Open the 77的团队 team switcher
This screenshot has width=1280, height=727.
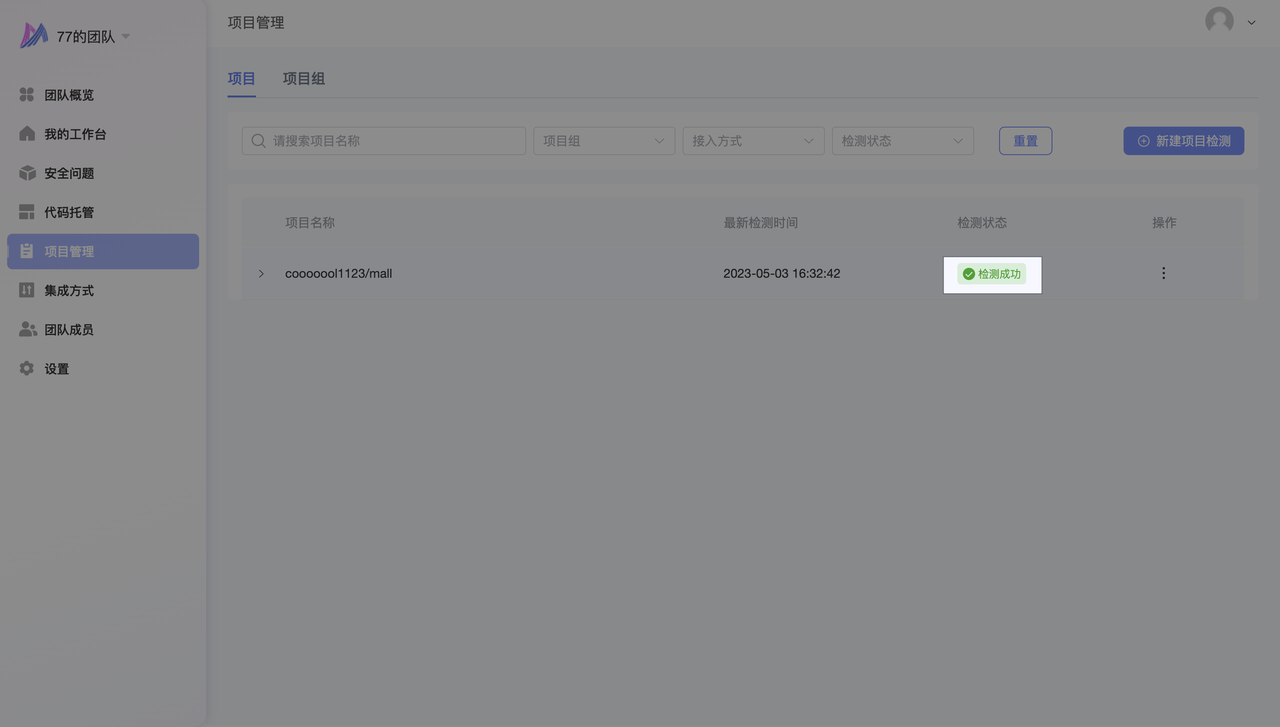93,37
